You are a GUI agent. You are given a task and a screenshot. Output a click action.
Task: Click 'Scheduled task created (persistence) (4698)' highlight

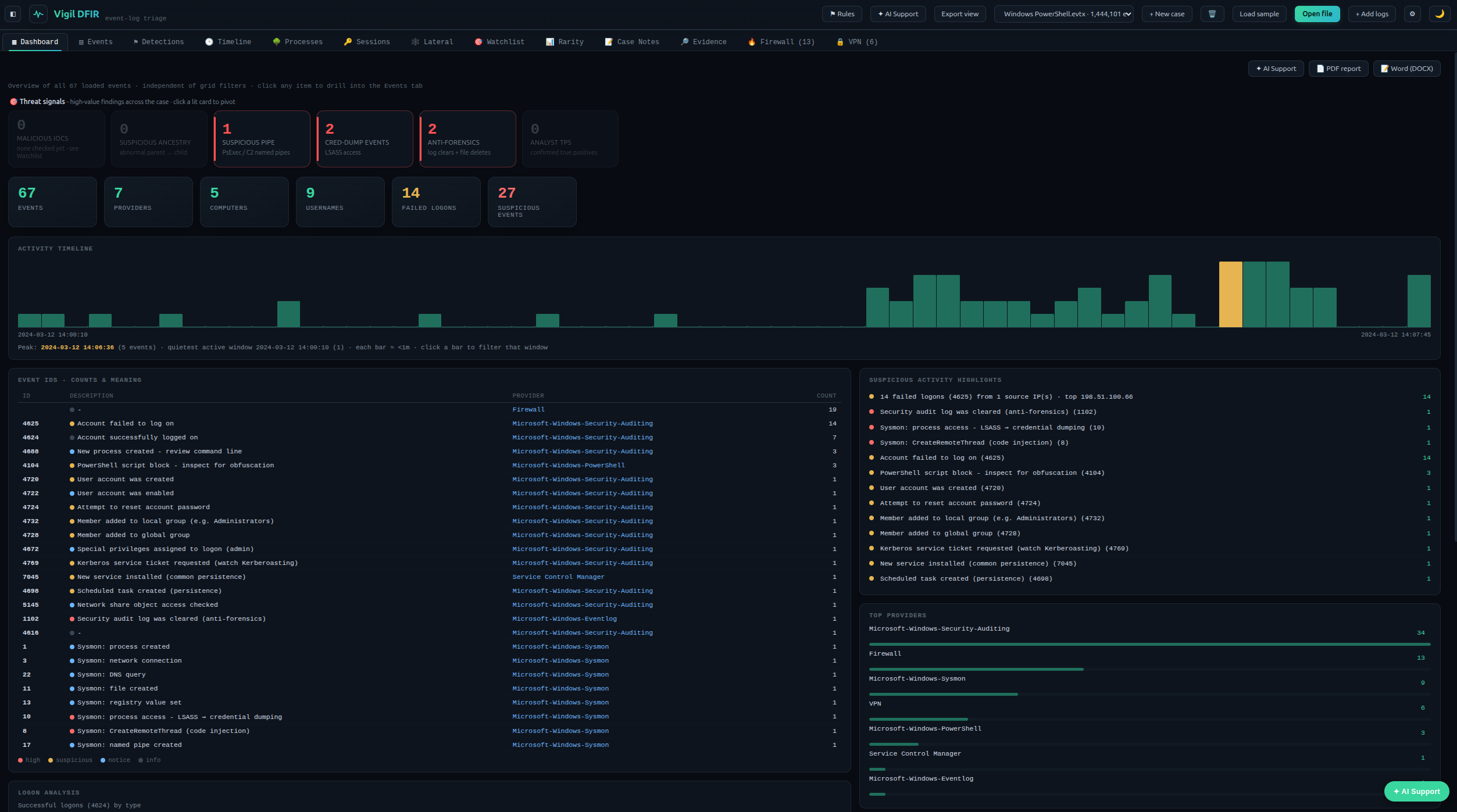[1149, 579]
